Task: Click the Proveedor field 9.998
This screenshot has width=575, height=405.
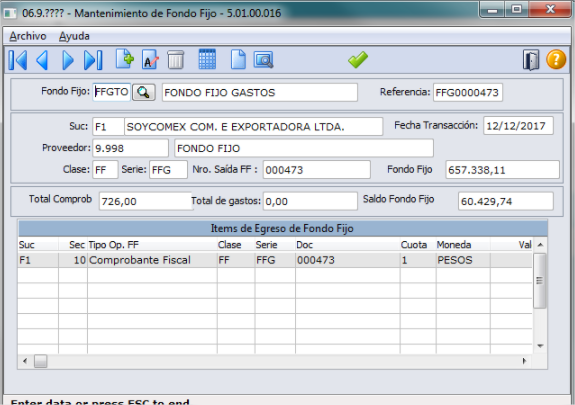Action: 130,148
